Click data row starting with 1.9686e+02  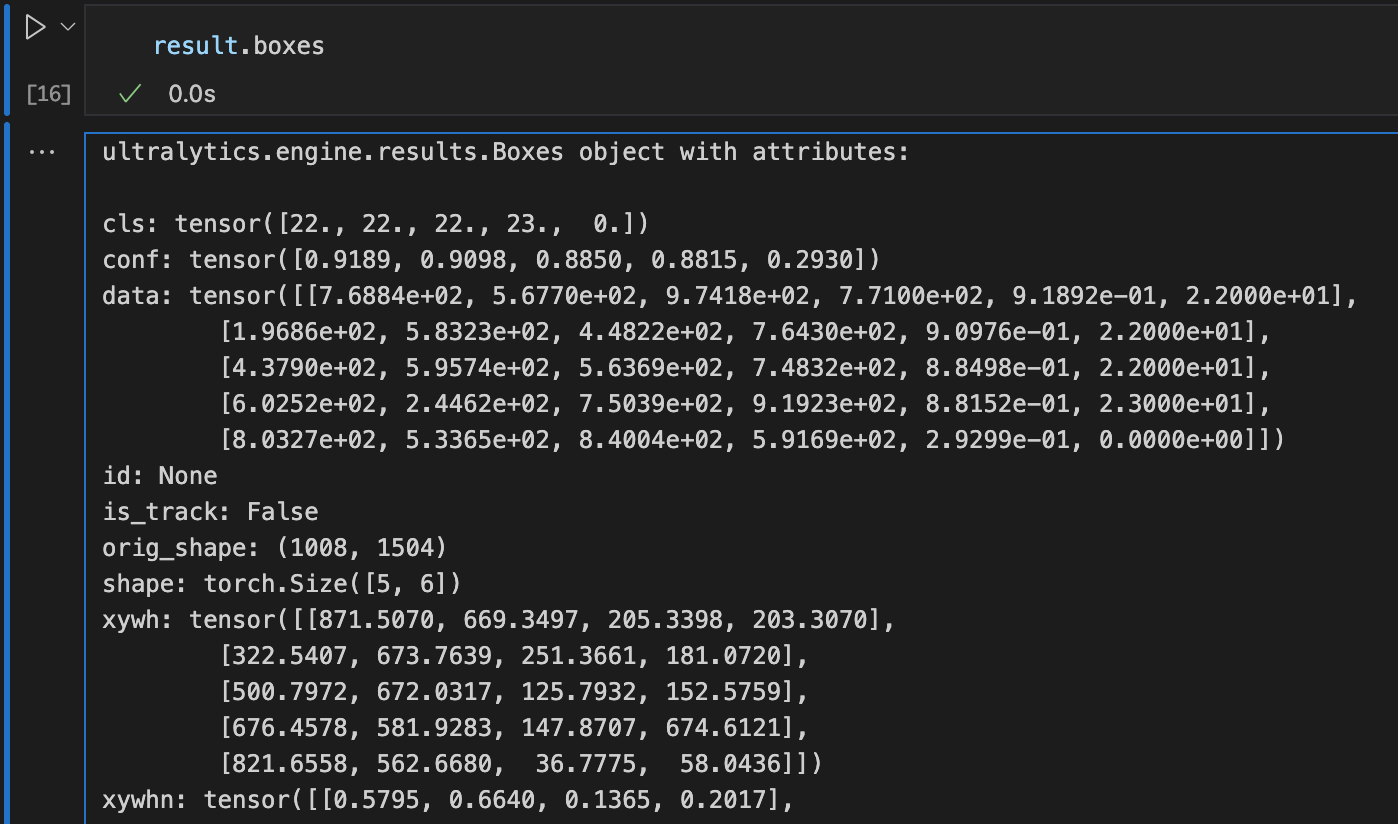click(x=745, y=332)
